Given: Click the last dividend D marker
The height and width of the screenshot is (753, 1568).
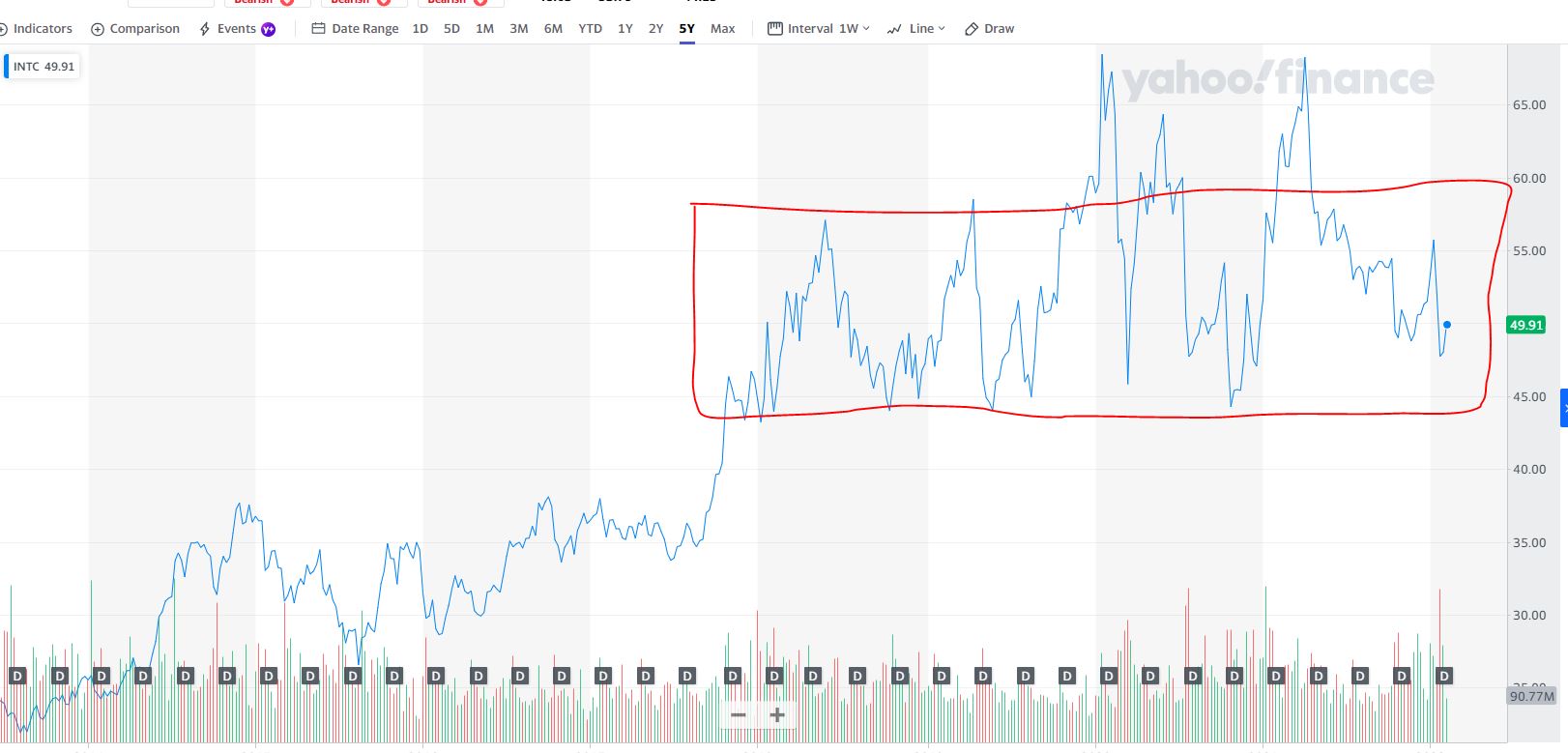Looking at the screenshot, I should coord(1443,676).
